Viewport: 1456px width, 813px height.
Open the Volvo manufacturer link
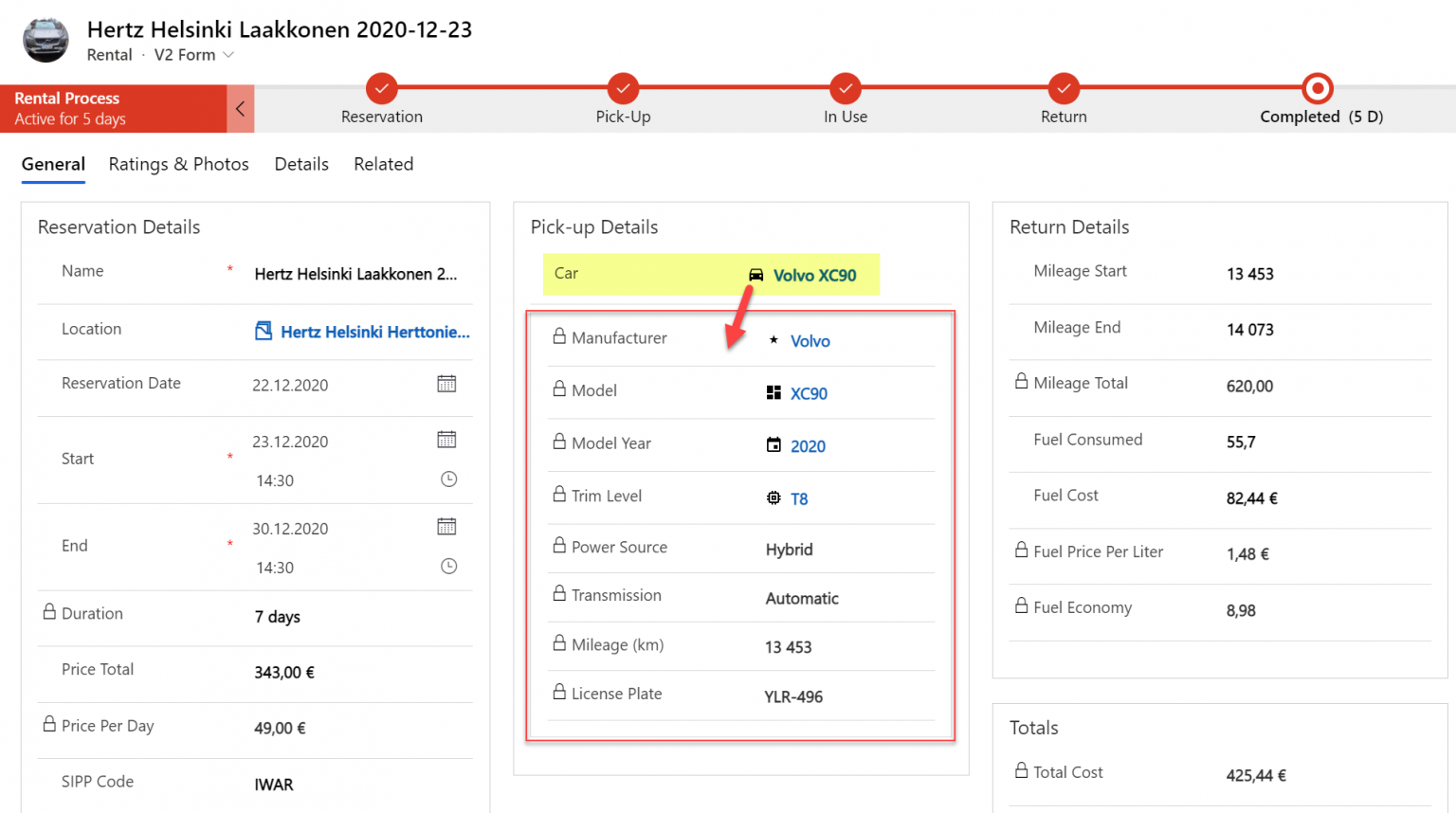pos(810,341)
